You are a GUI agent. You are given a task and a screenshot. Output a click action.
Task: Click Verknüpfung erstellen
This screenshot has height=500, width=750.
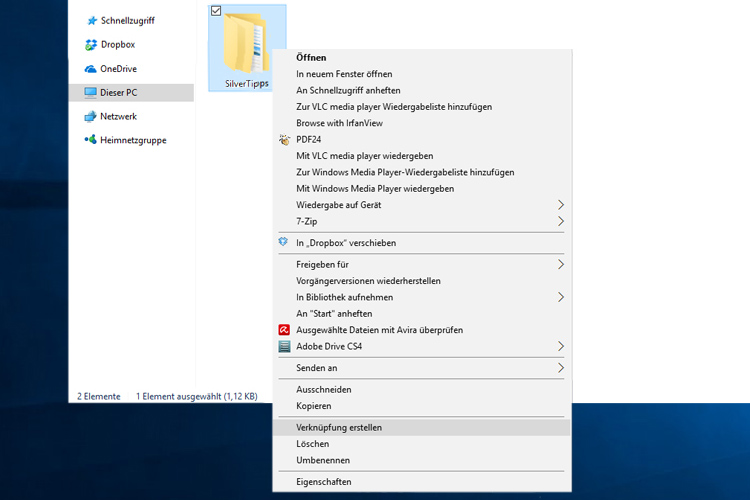(422, 427)
